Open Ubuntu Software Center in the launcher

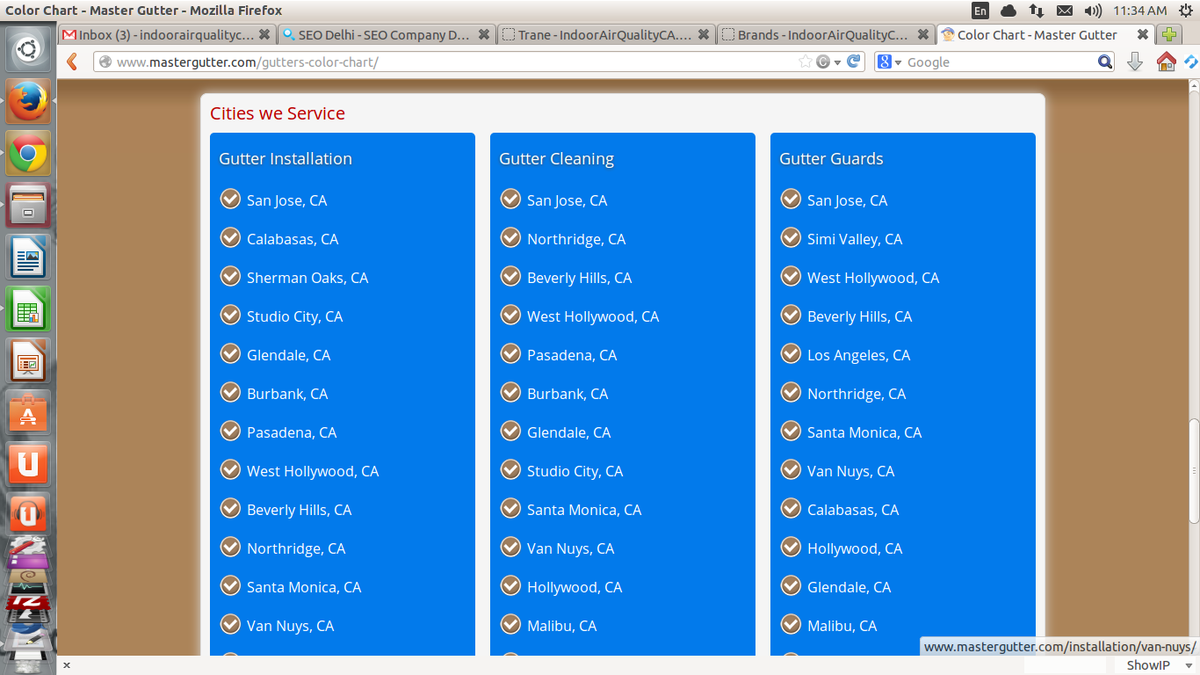pyautogui.click(x=28, y=414)
